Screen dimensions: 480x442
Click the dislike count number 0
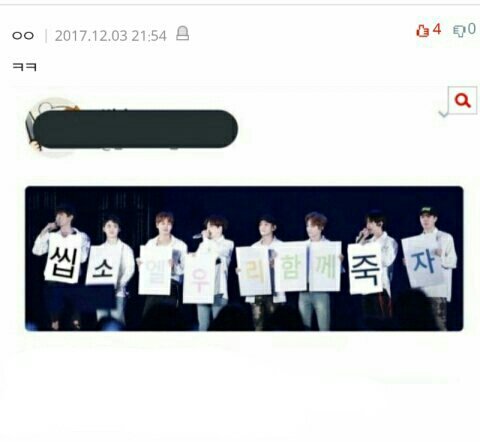tap(471, 29)
